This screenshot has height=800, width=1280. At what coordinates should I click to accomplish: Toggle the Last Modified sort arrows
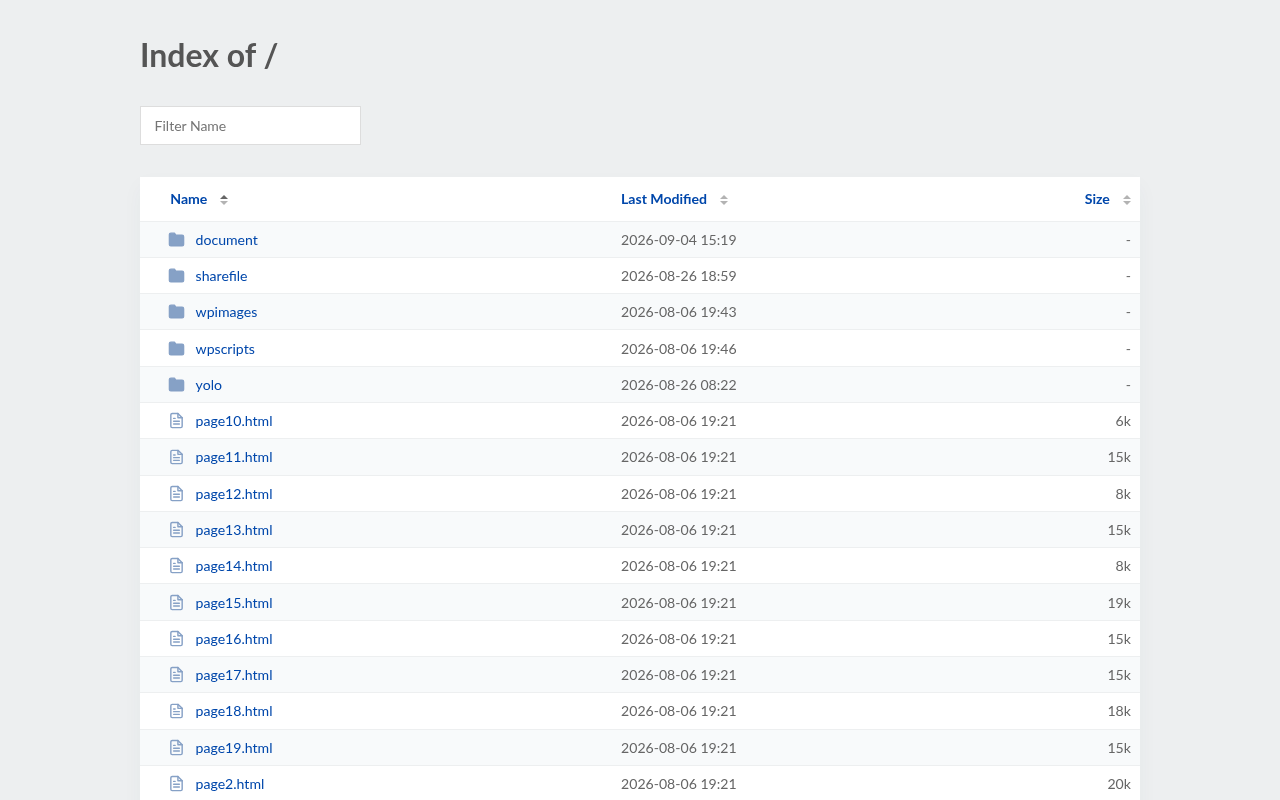point(724,200)
